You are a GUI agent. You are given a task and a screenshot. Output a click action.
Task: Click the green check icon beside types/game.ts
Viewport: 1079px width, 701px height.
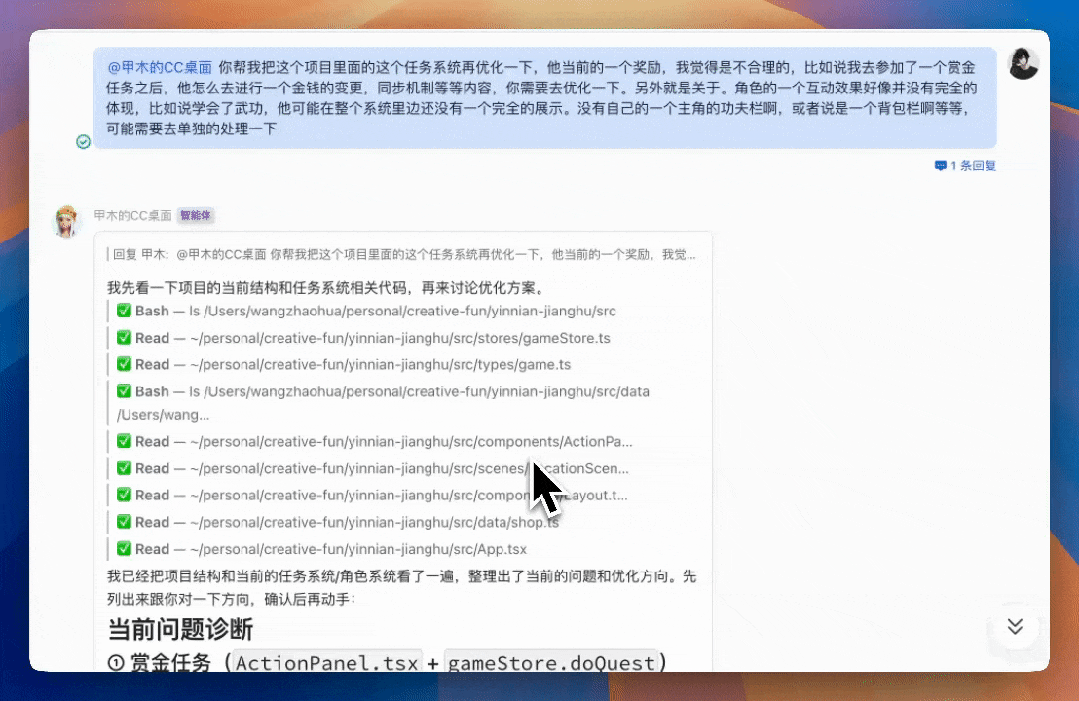coord(124,365)
